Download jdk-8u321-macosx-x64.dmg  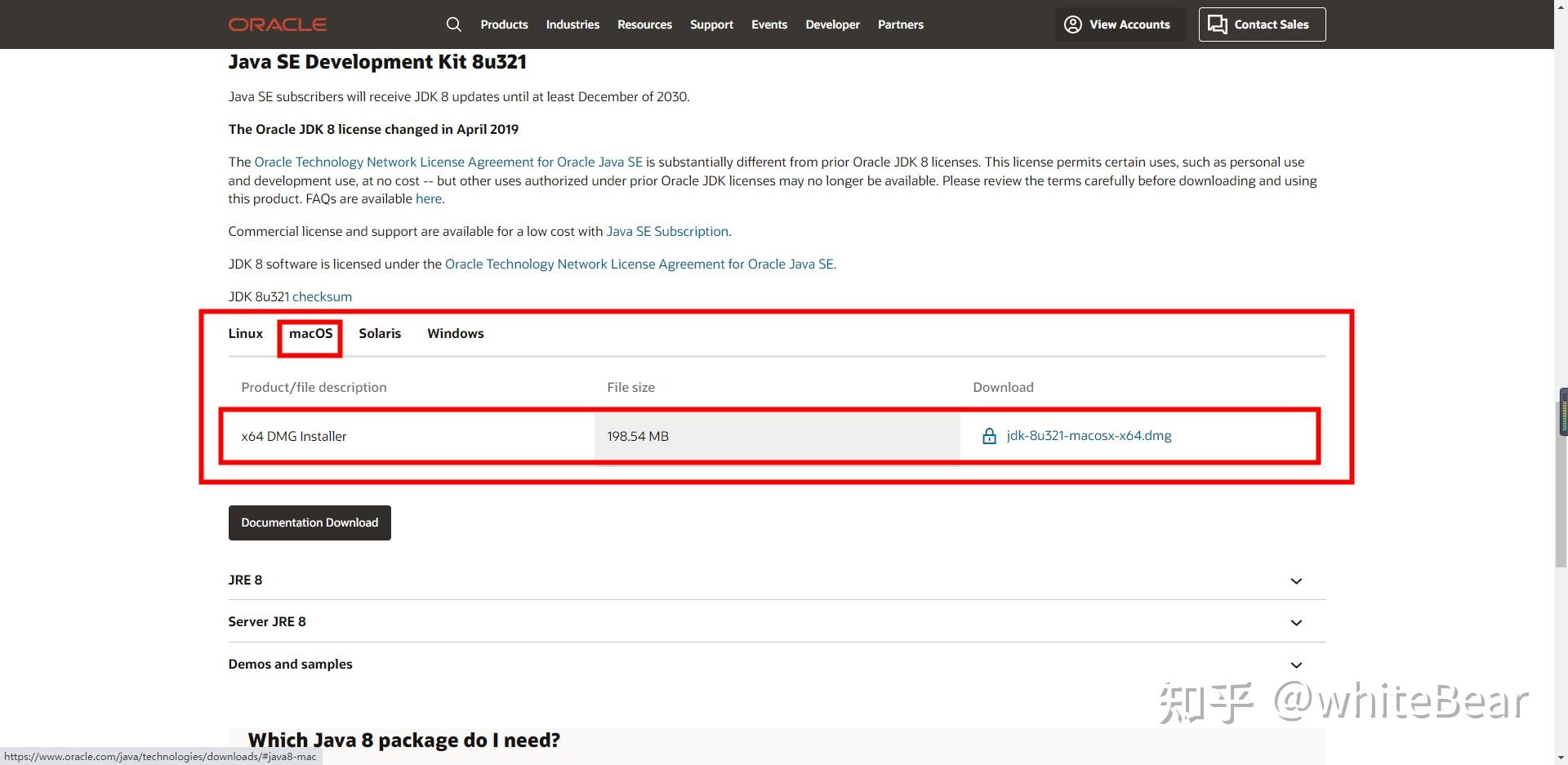click(x=1089, y=435)
